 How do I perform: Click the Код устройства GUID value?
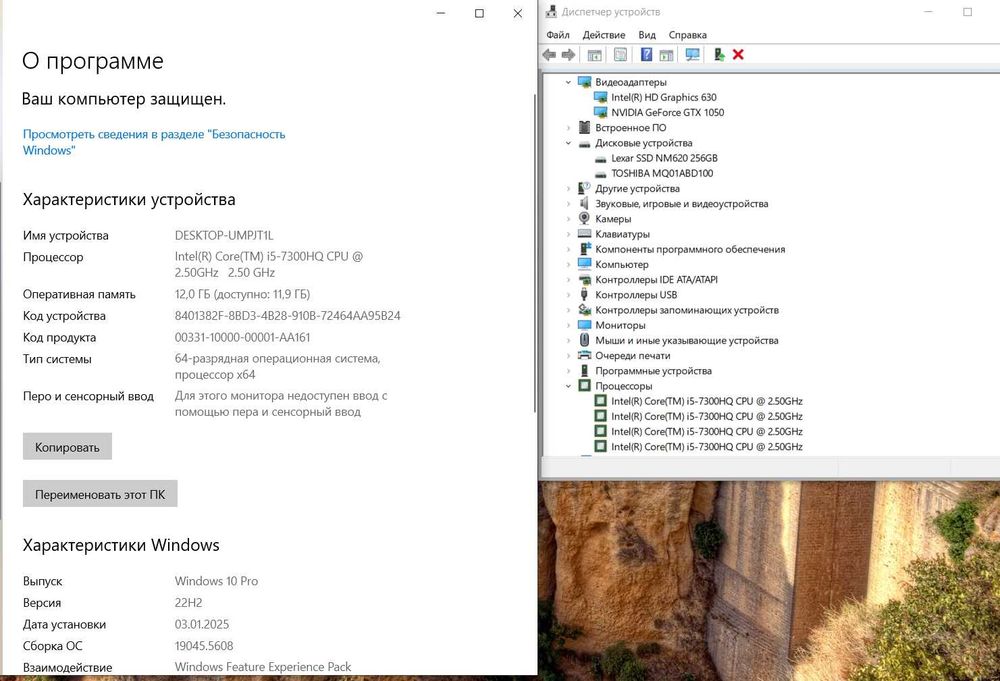click(288, 316)
